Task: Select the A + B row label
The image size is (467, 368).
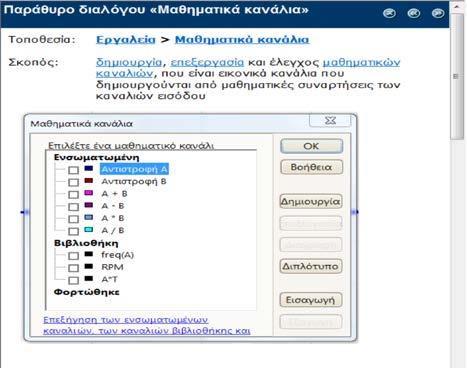Action: pos(114,194)
